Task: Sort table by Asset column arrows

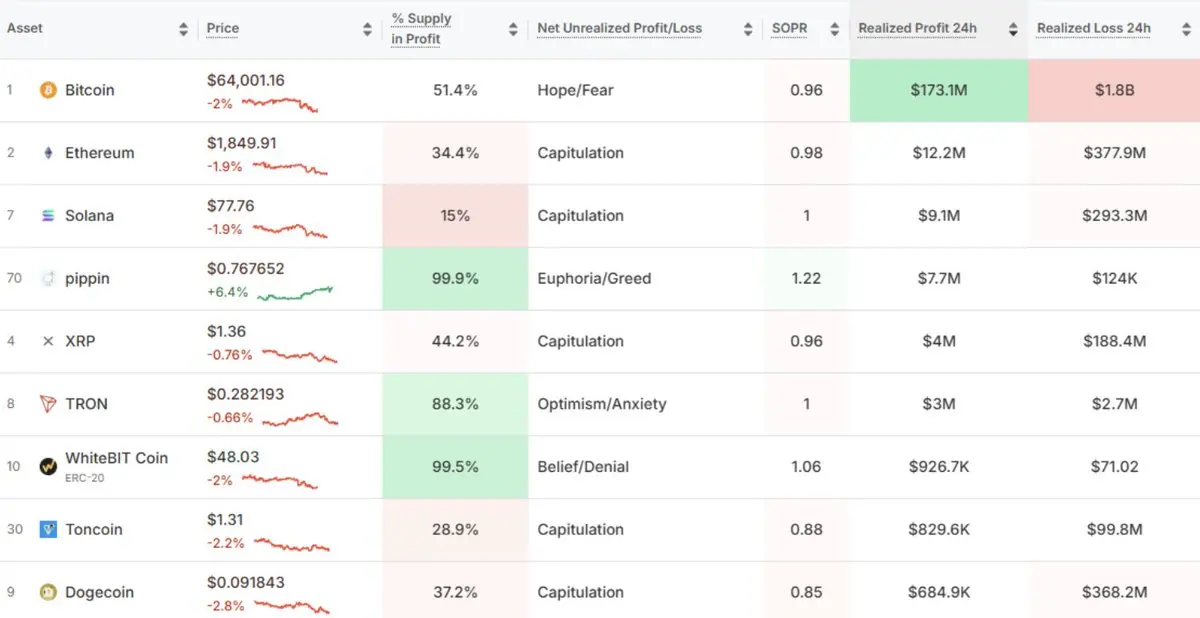Action: point(183,29)
